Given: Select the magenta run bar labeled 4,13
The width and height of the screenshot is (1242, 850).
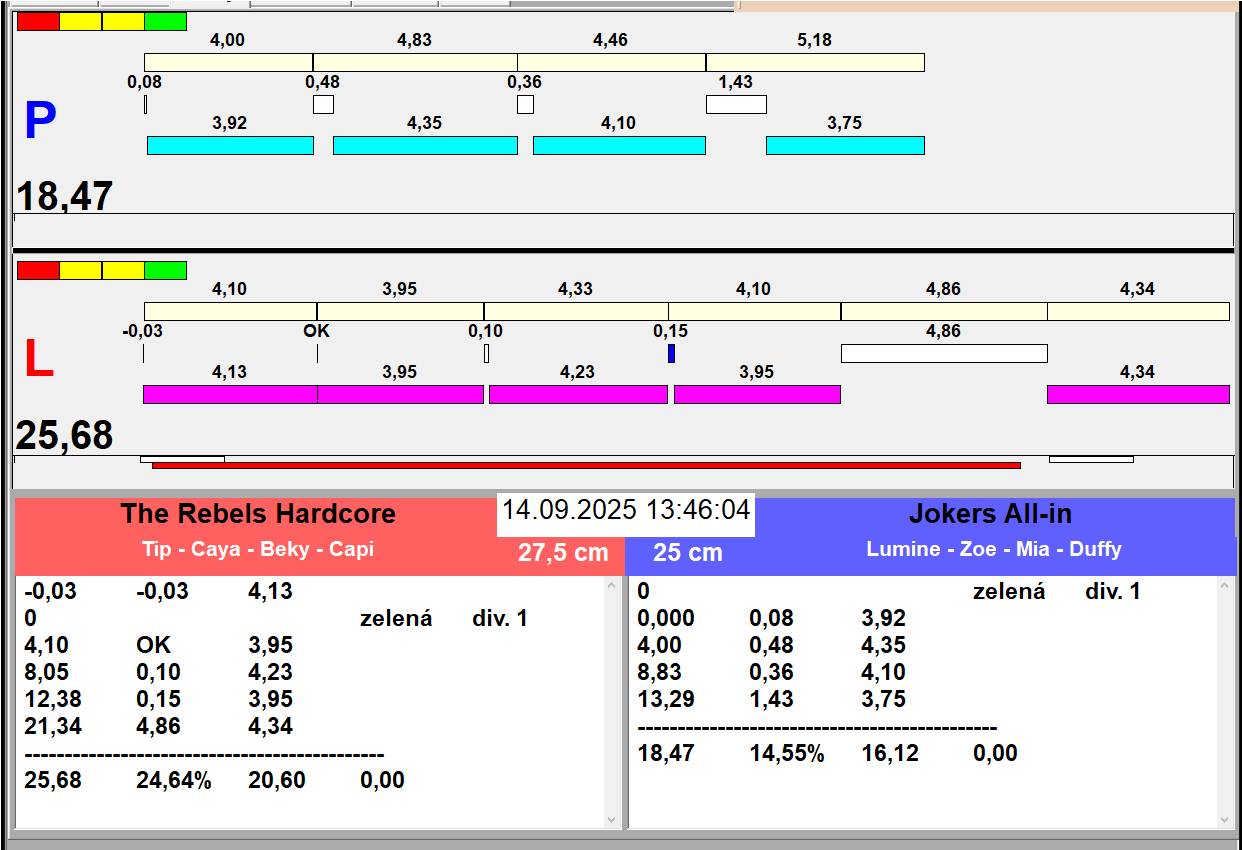Looking at the screenshot, I should tap(230, 394).
